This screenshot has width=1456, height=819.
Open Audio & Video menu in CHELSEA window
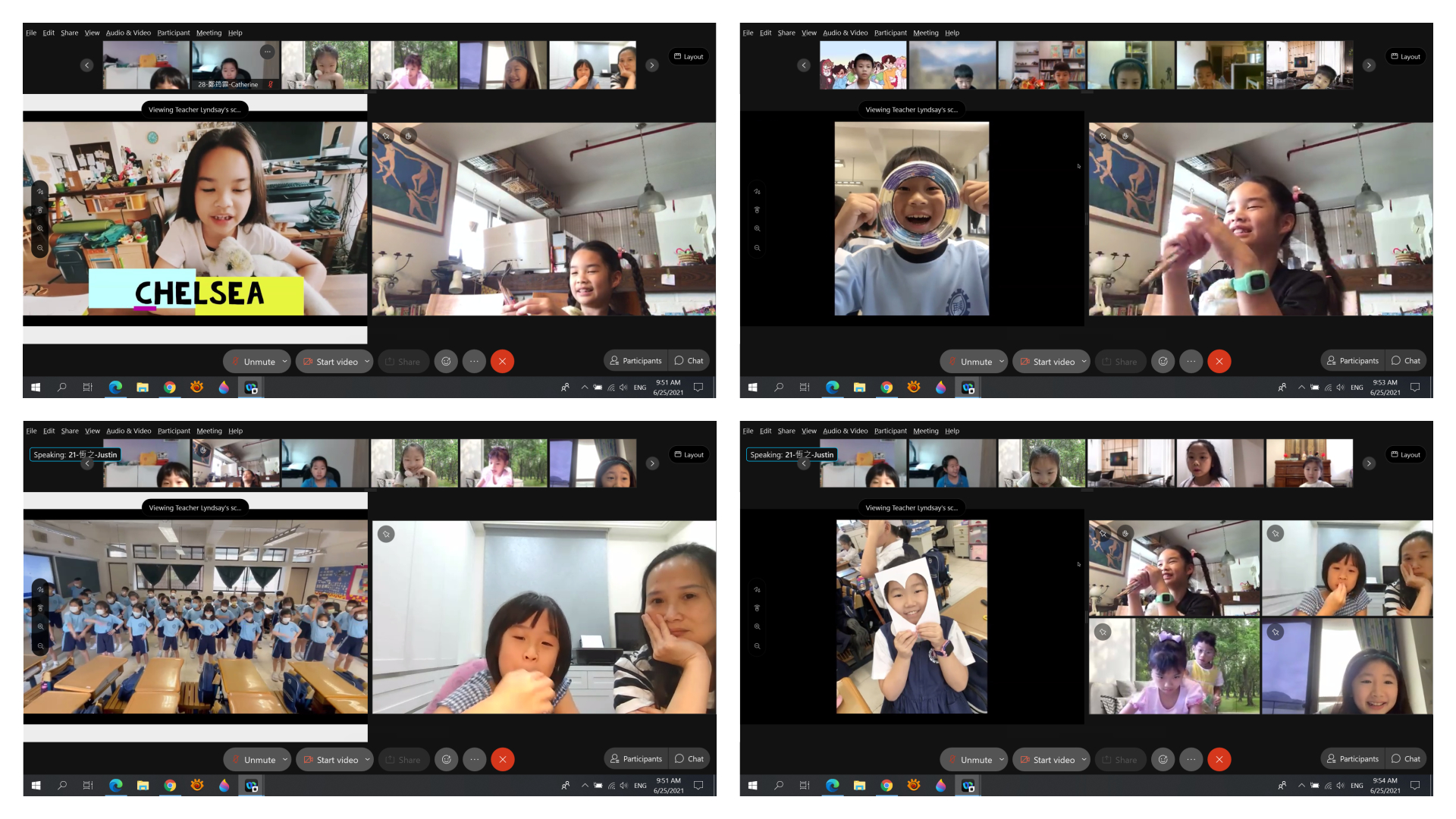coord(128,33)
